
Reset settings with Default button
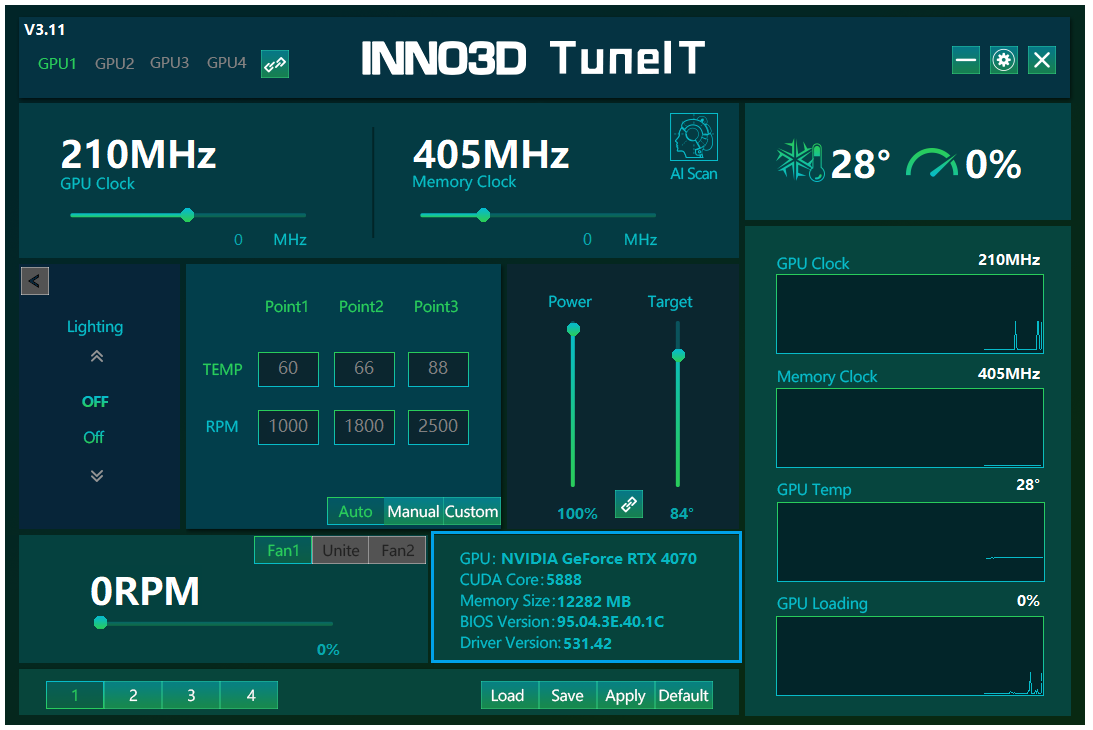tap(683, 695)
